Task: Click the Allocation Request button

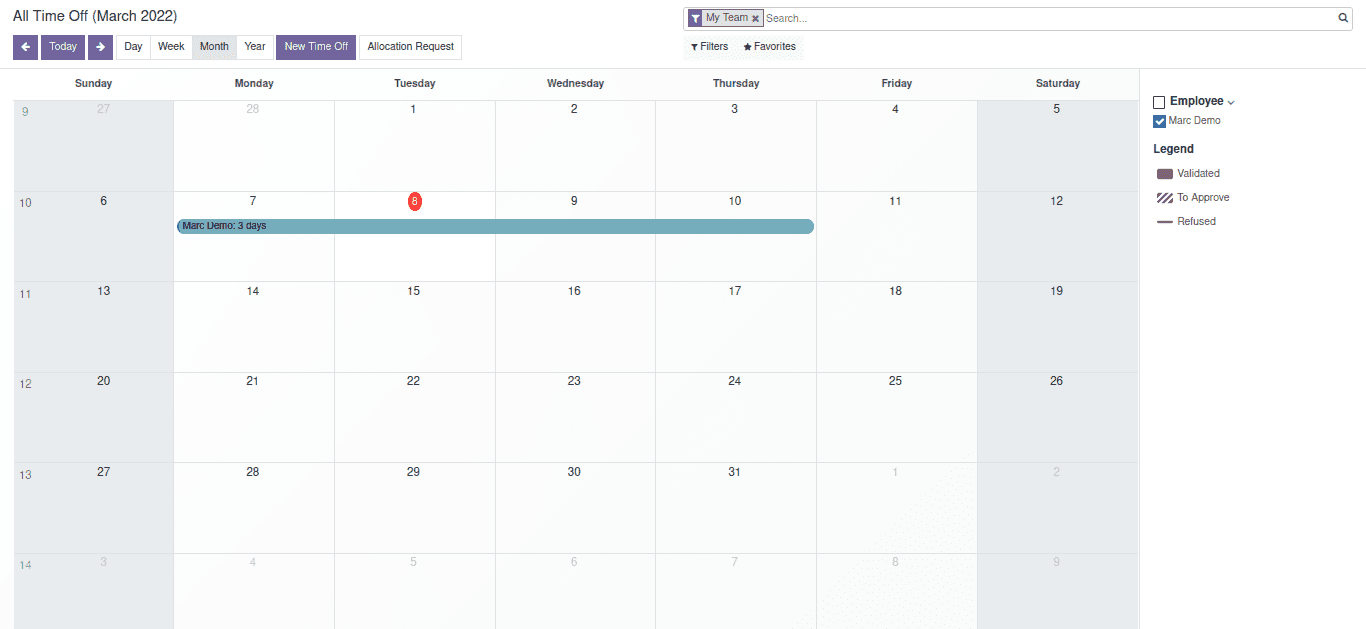Action: (410, 47)
